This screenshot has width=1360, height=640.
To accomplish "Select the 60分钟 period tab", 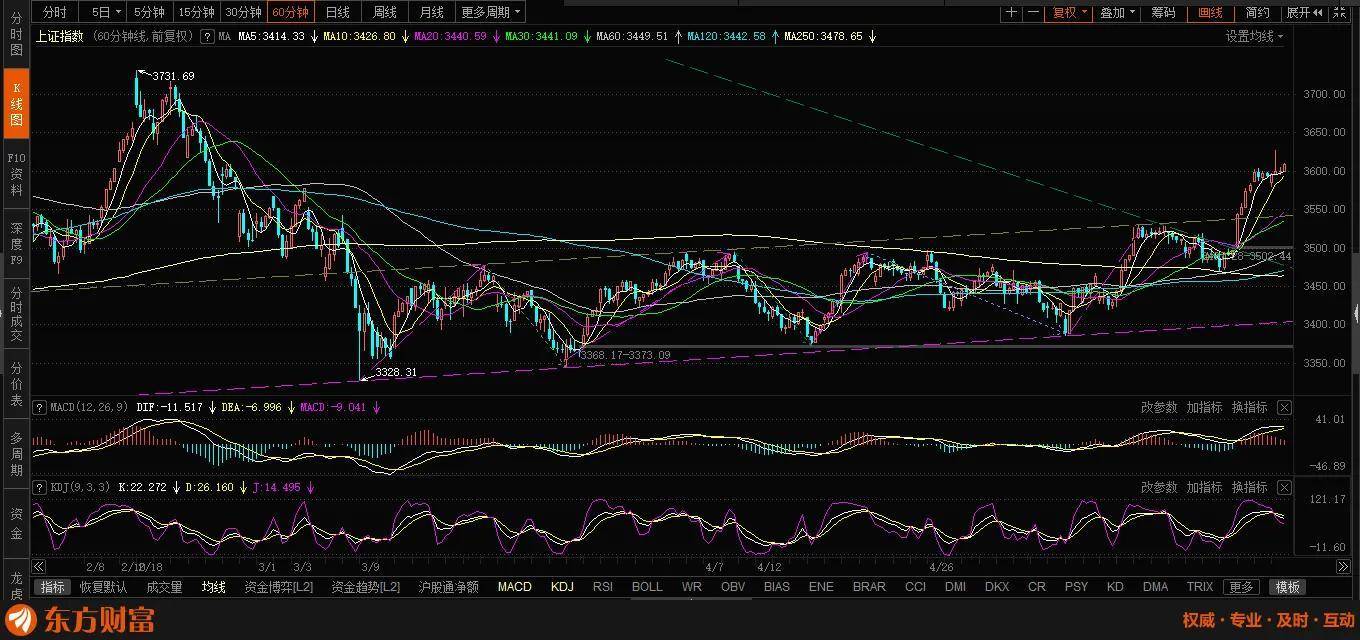I will point(291,12).
